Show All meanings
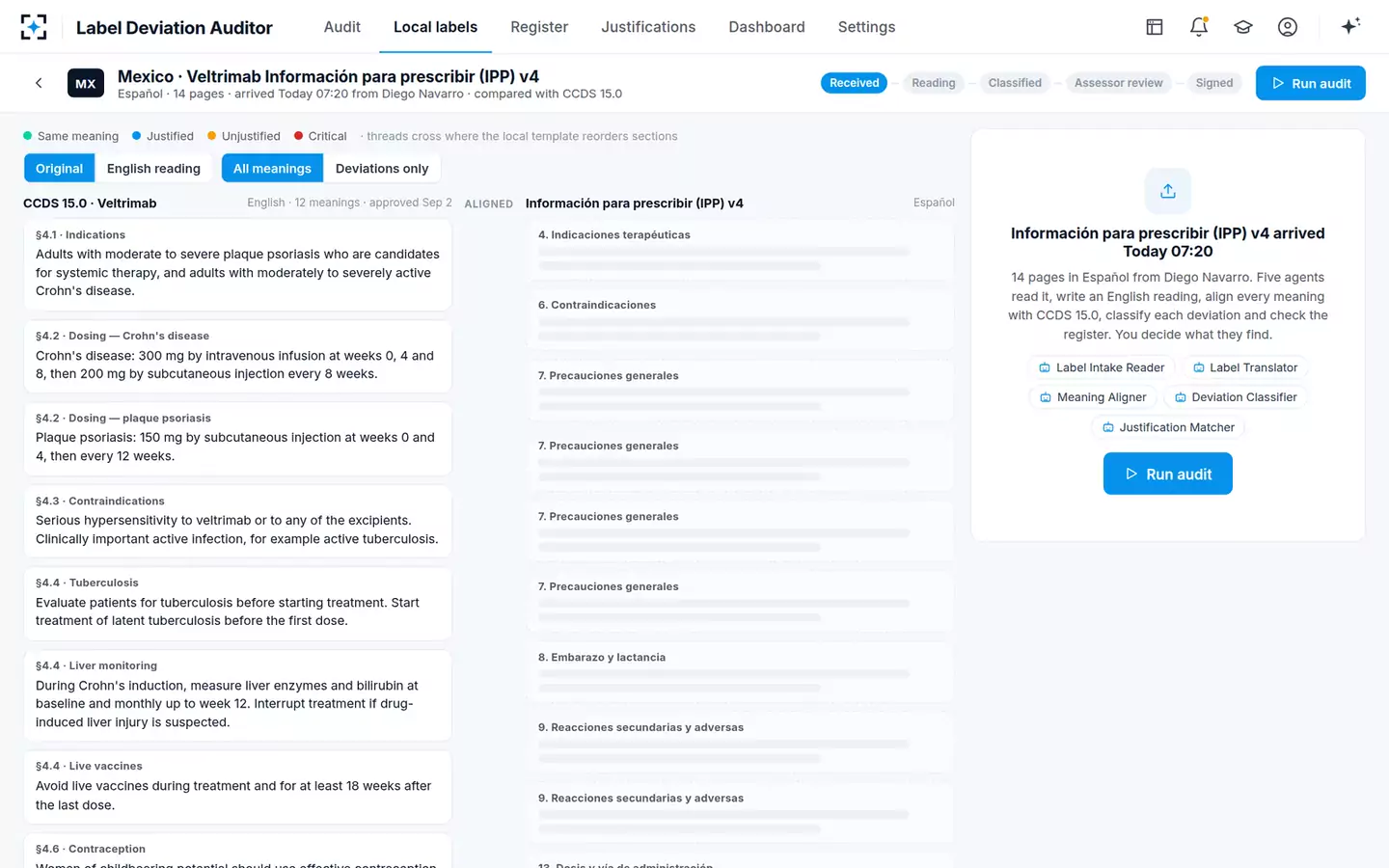This screenshot has height=868, width=1389. pyautogui.click(x=272, y=168)
